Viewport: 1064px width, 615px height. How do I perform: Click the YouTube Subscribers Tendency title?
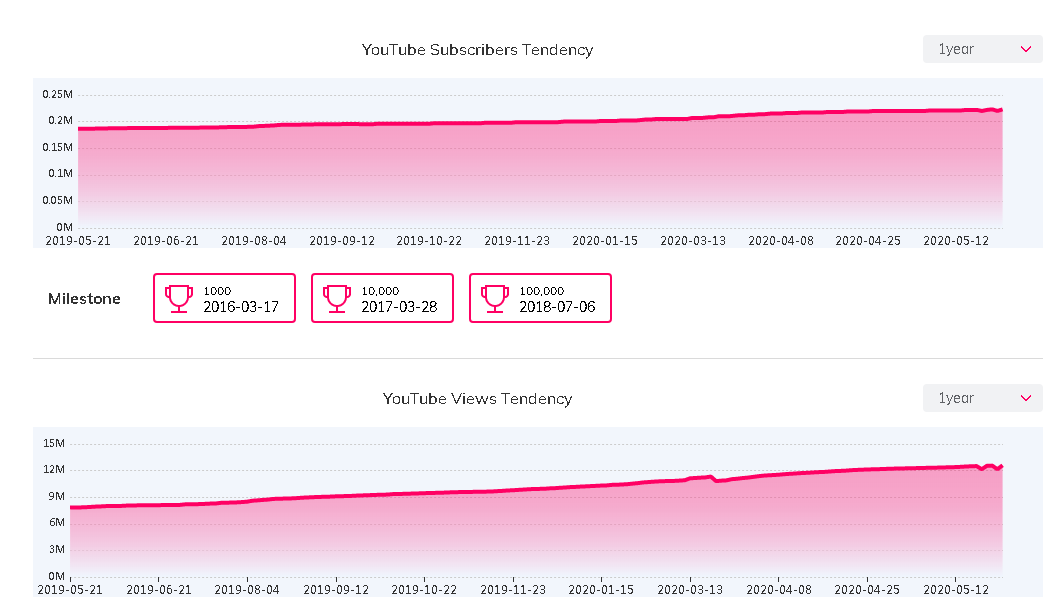point(477,49)
